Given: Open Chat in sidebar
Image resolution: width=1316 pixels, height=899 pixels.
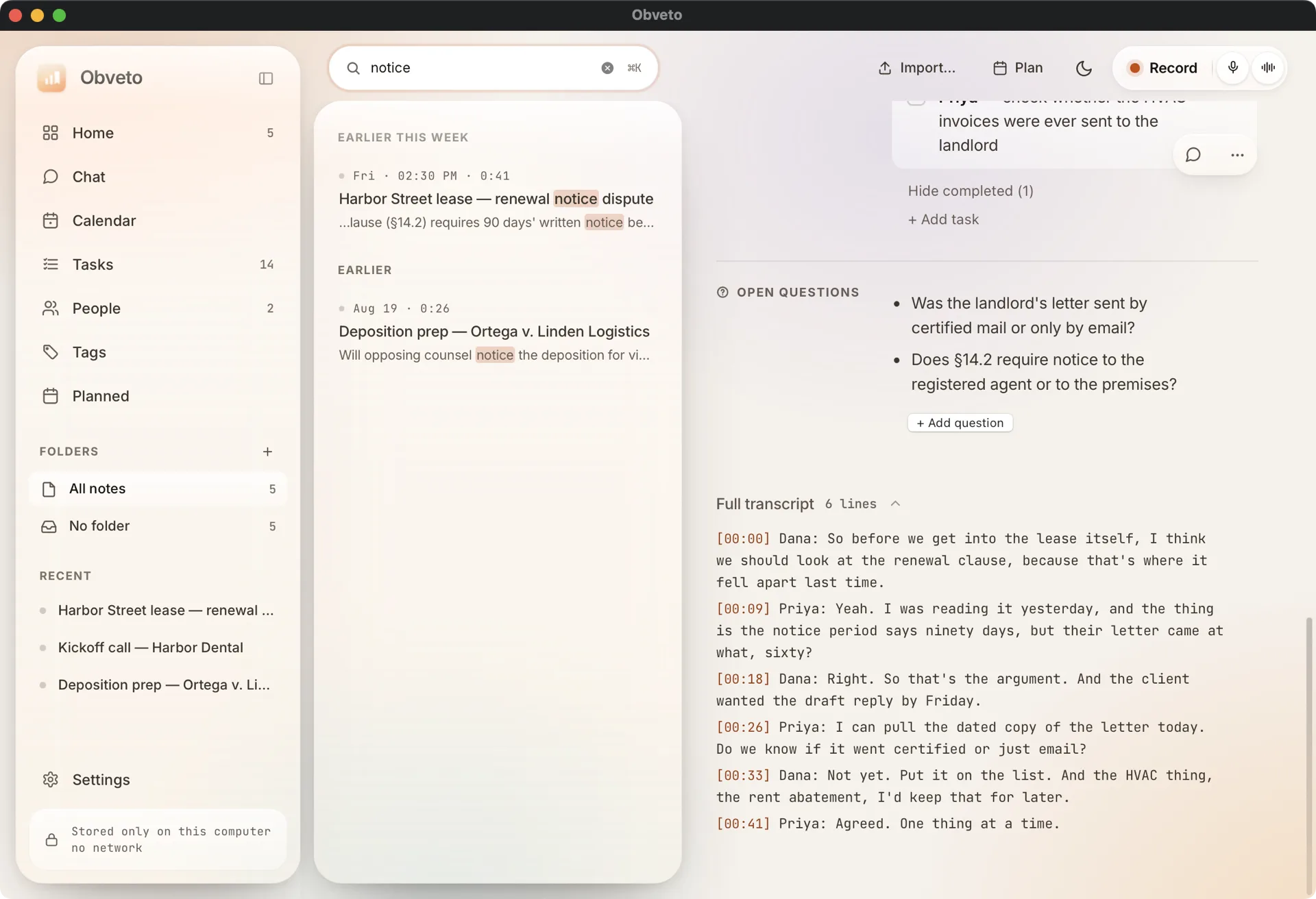Looking at the screenshot, I should point(158,177).
